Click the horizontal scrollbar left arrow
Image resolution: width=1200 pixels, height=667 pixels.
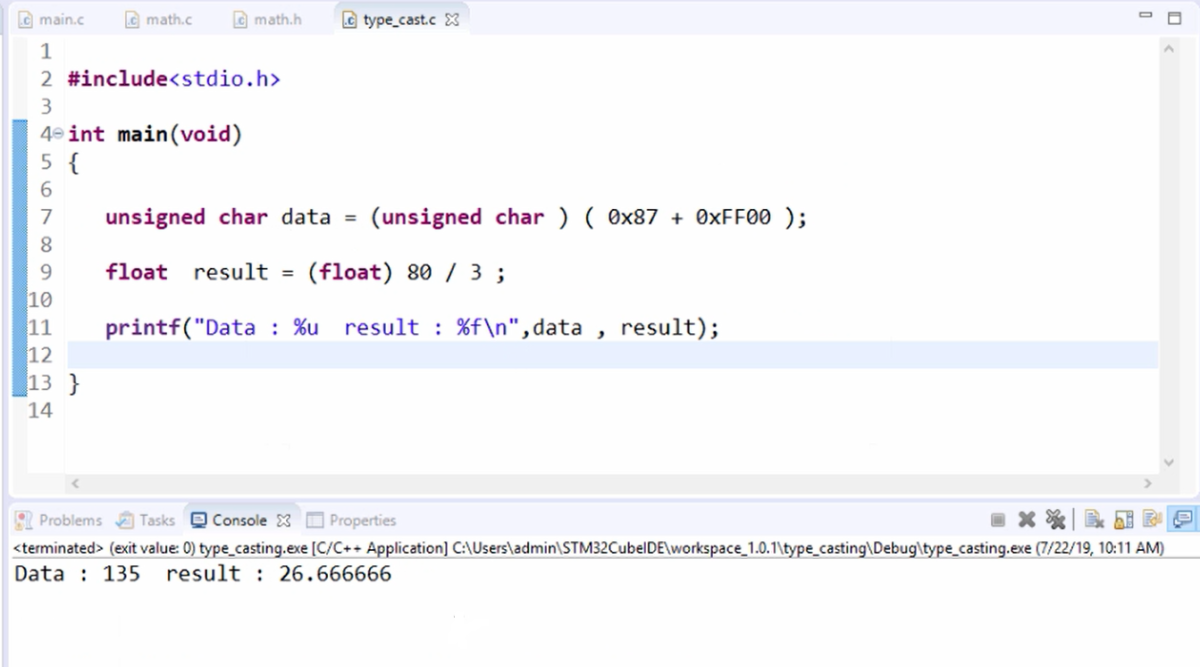pos(74,483)
